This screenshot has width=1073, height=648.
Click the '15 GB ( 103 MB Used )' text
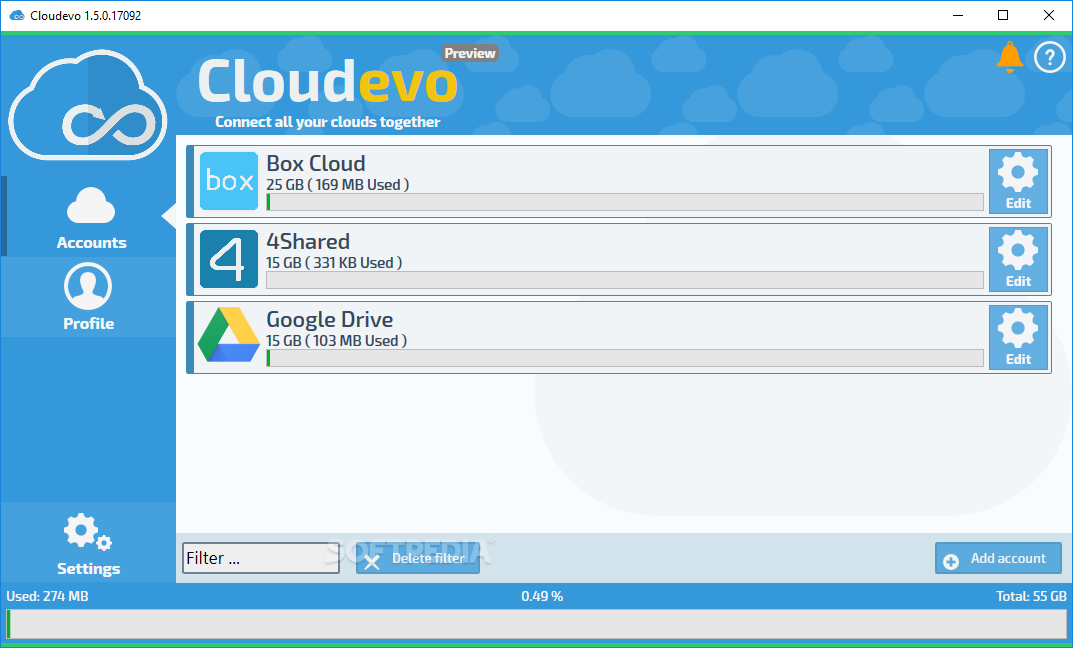337,341
